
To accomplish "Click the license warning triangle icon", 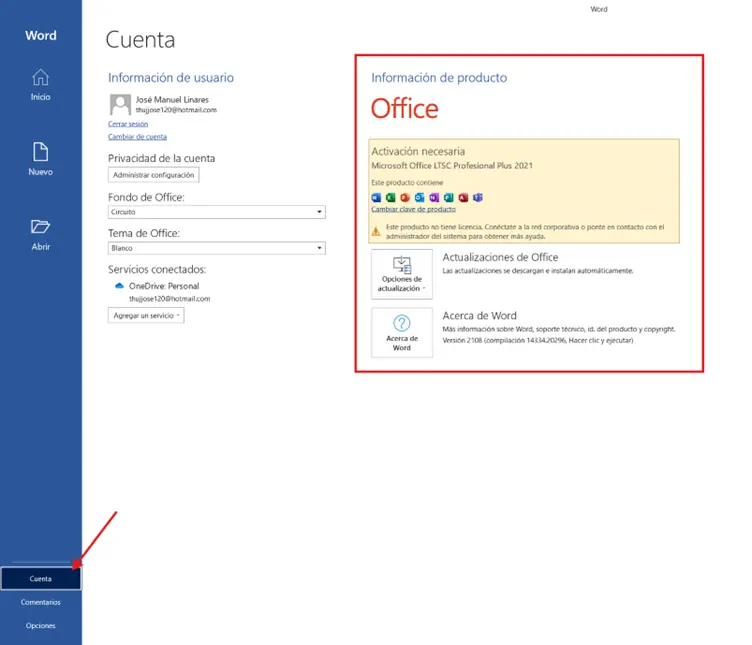I will 376,232.
